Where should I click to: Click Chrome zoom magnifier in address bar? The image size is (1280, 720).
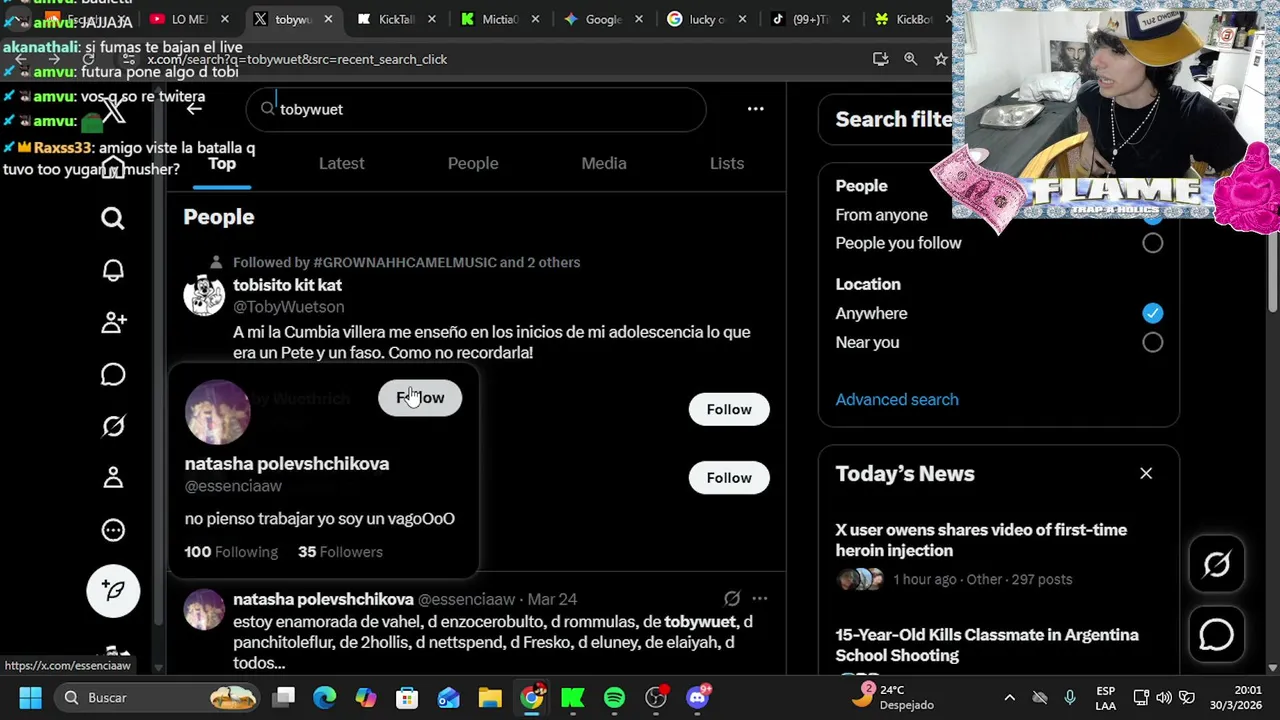[x=911, y=59]
